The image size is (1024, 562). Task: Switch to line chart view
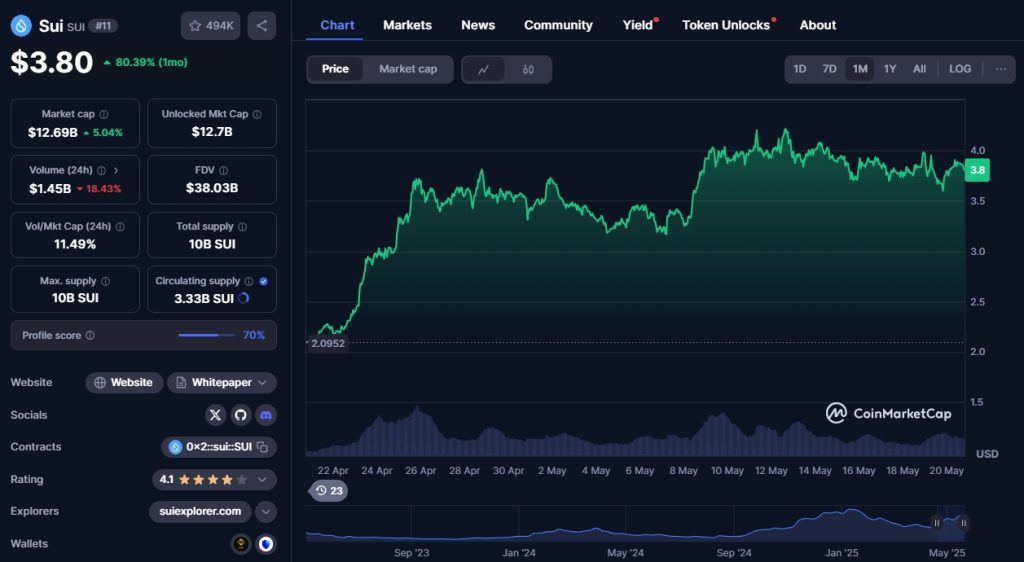(x=483, y=69)
